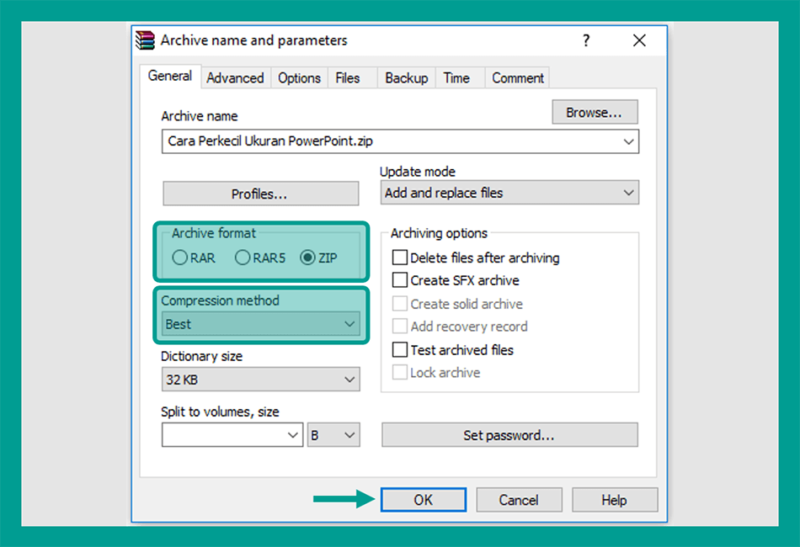
Task: Click the Set password... button
Action: [x=510, y=435]
